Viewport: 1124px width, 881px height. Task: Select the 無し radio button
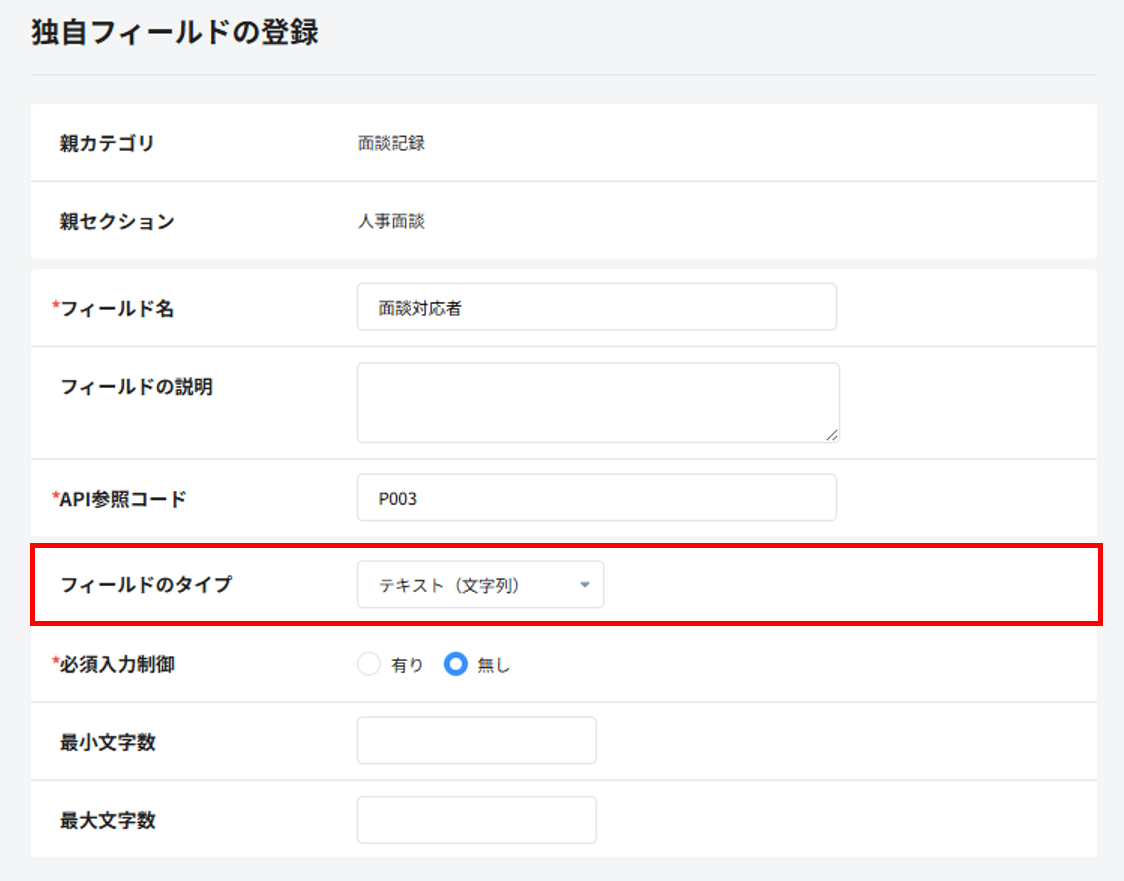click(x=456, y=665)
